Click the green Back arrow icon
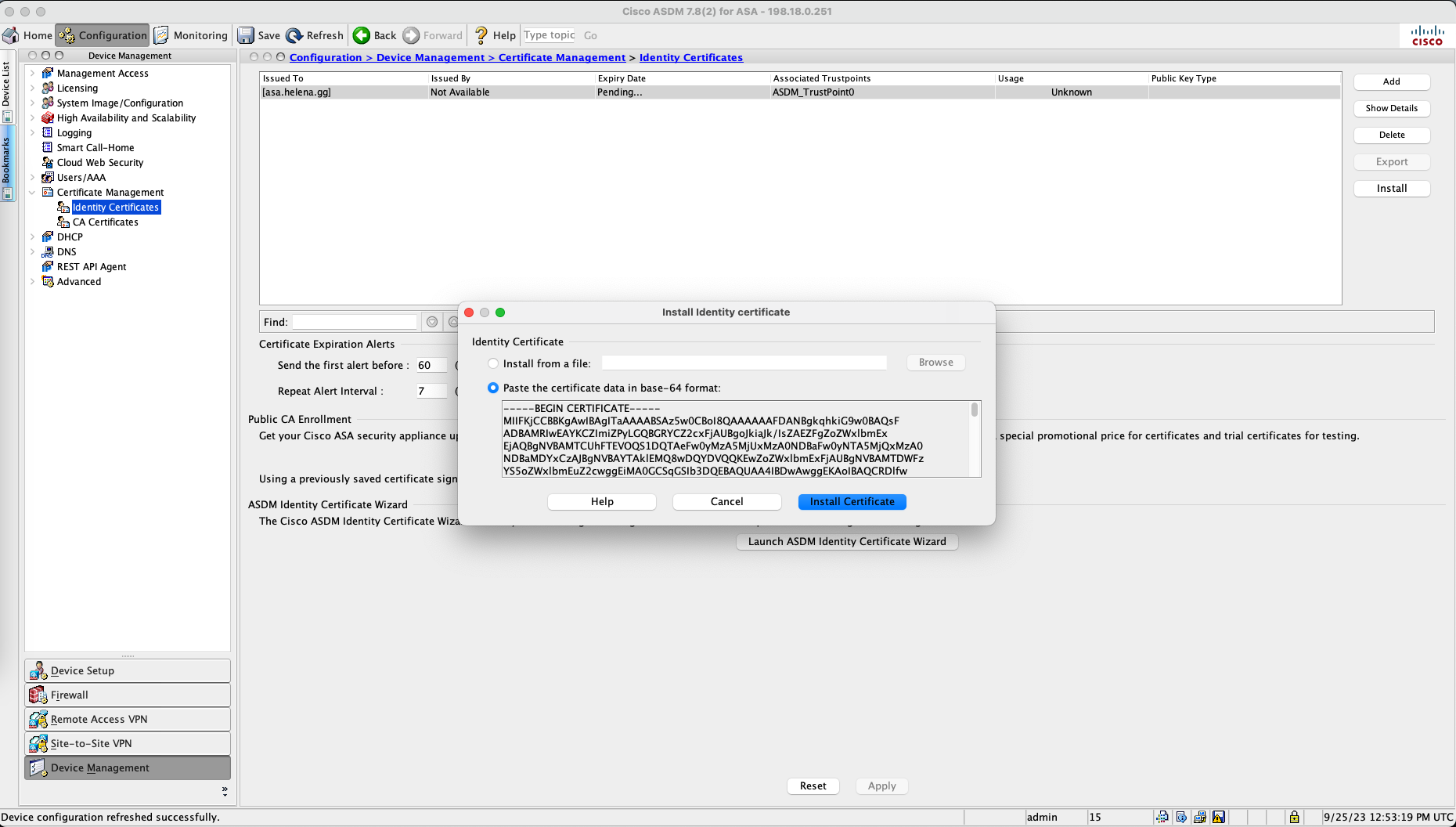 [x=362, y=35]
